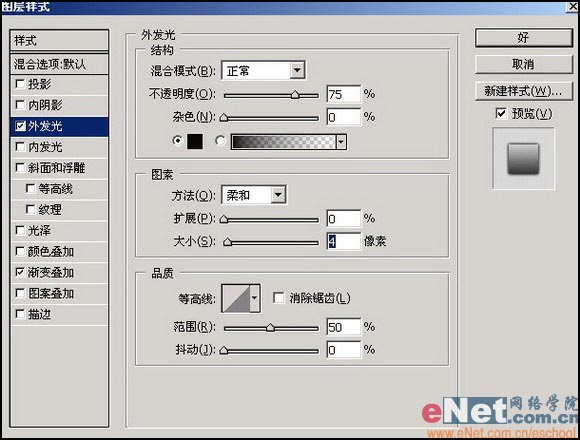Click the 好 (OK) button
The height and width of the screenshot is (440, 580).
pos(523,38)
